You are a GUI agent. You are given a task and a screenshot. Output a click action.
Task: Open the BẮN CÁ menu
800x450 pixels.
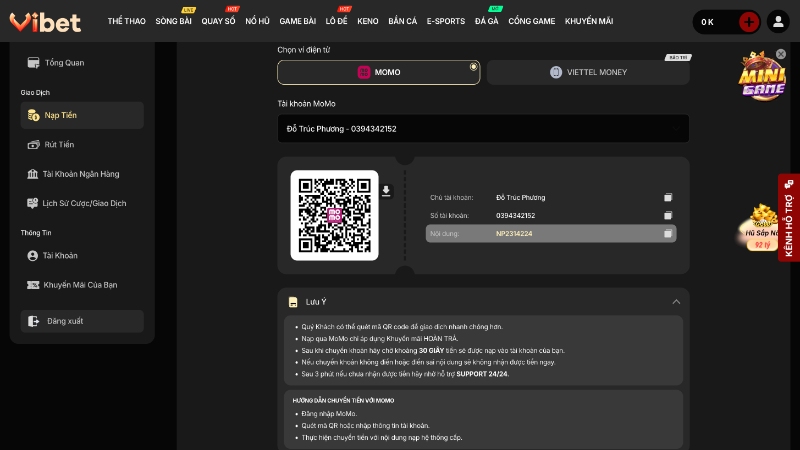pyautogui.click(x=403, y=21)
